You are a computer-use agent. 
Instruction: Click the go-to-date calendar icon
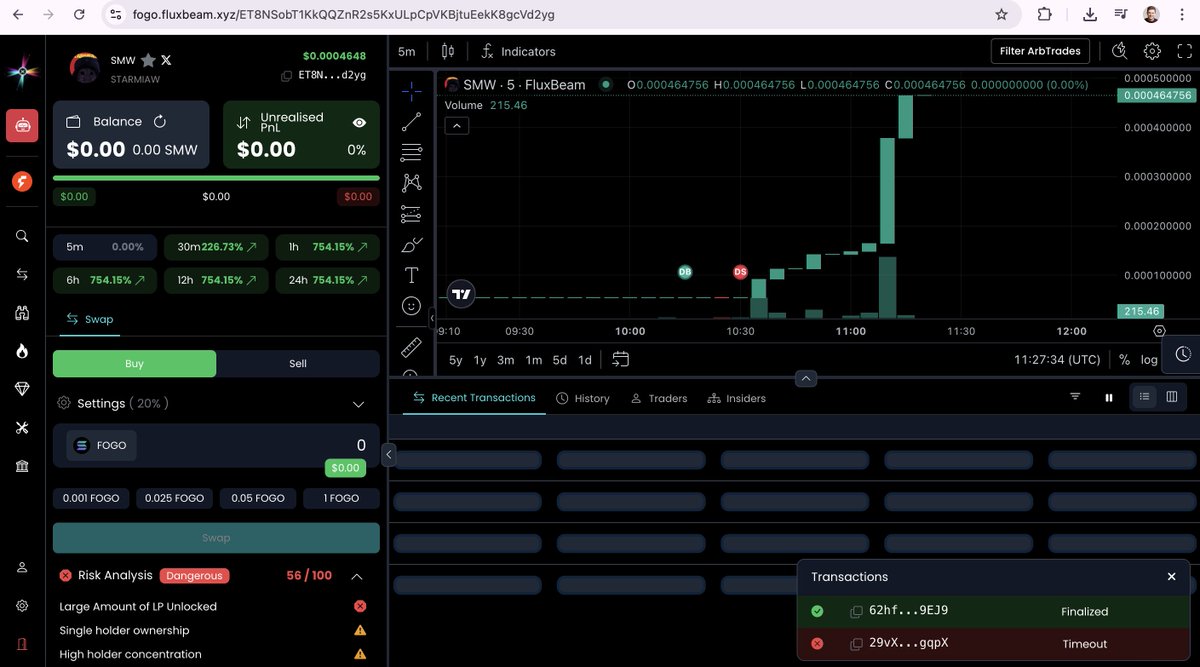click(x=621, y=359)
